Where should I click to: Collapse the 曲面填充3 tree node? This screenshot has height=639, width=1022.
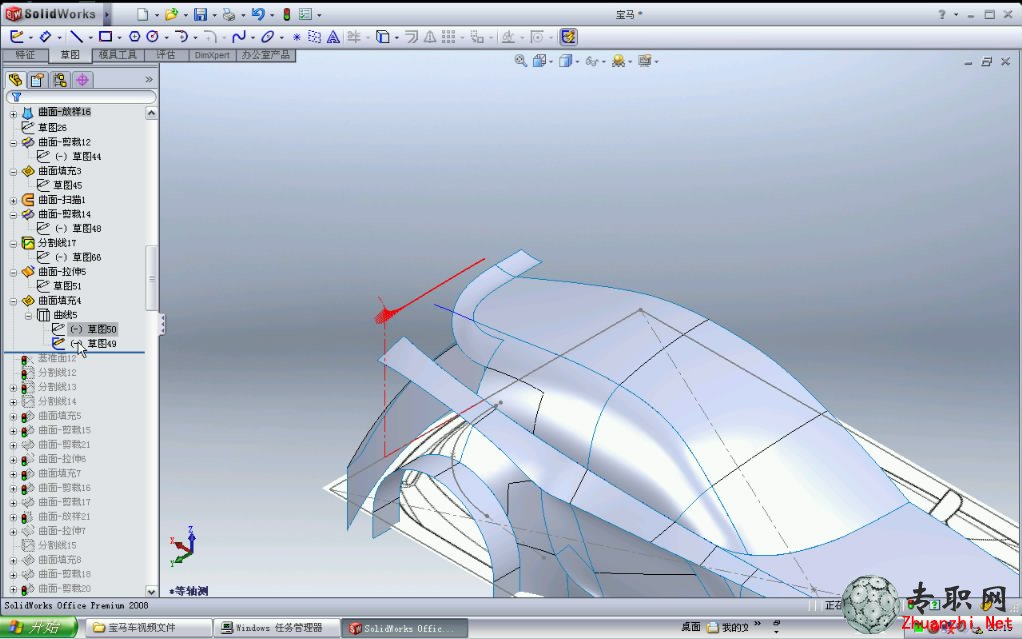click(14, 171)
